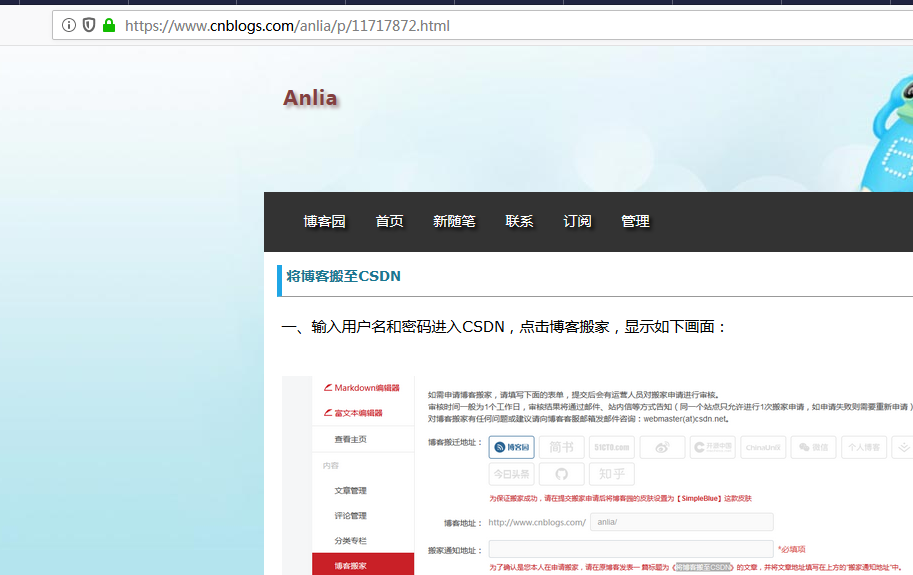Choose the Weibo platform icon button
913x575 pixels.
click(x=663, y=447)
